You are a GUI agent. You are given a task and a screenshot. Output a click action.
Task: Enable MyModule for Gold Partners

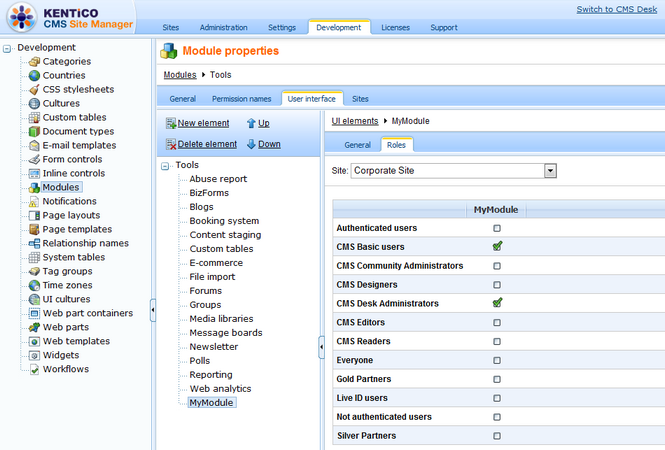click(x=497, y=379)
